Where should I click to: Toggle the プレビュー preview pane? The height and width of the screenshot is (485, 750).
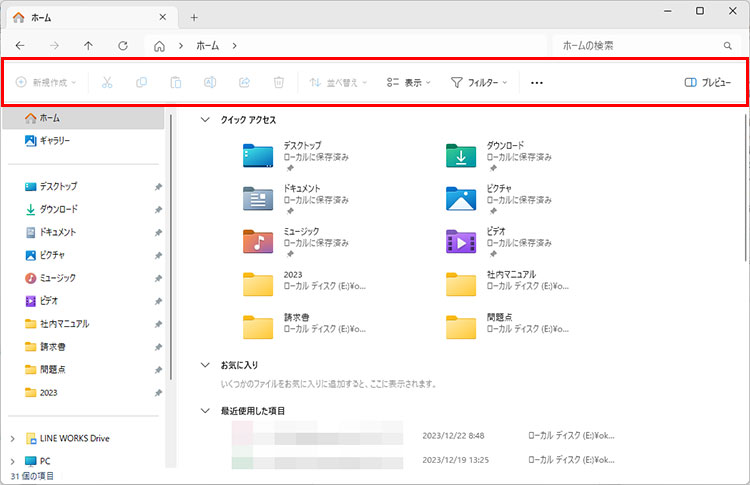(707, 82)
